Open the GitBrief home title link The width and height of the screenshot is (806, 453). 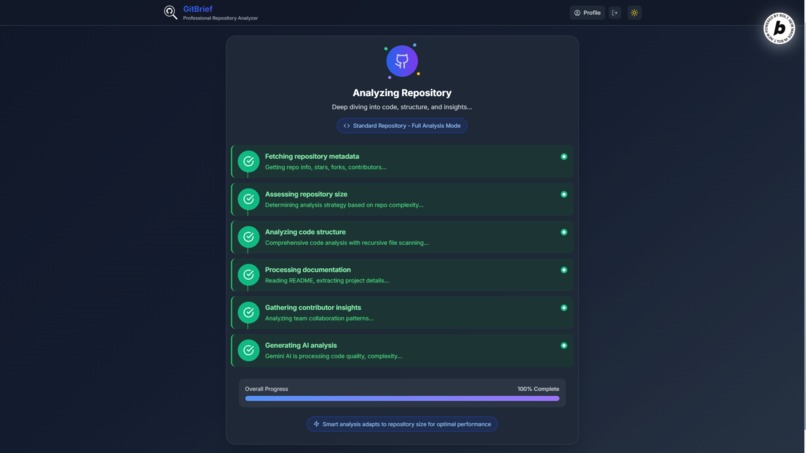[197, 9]
